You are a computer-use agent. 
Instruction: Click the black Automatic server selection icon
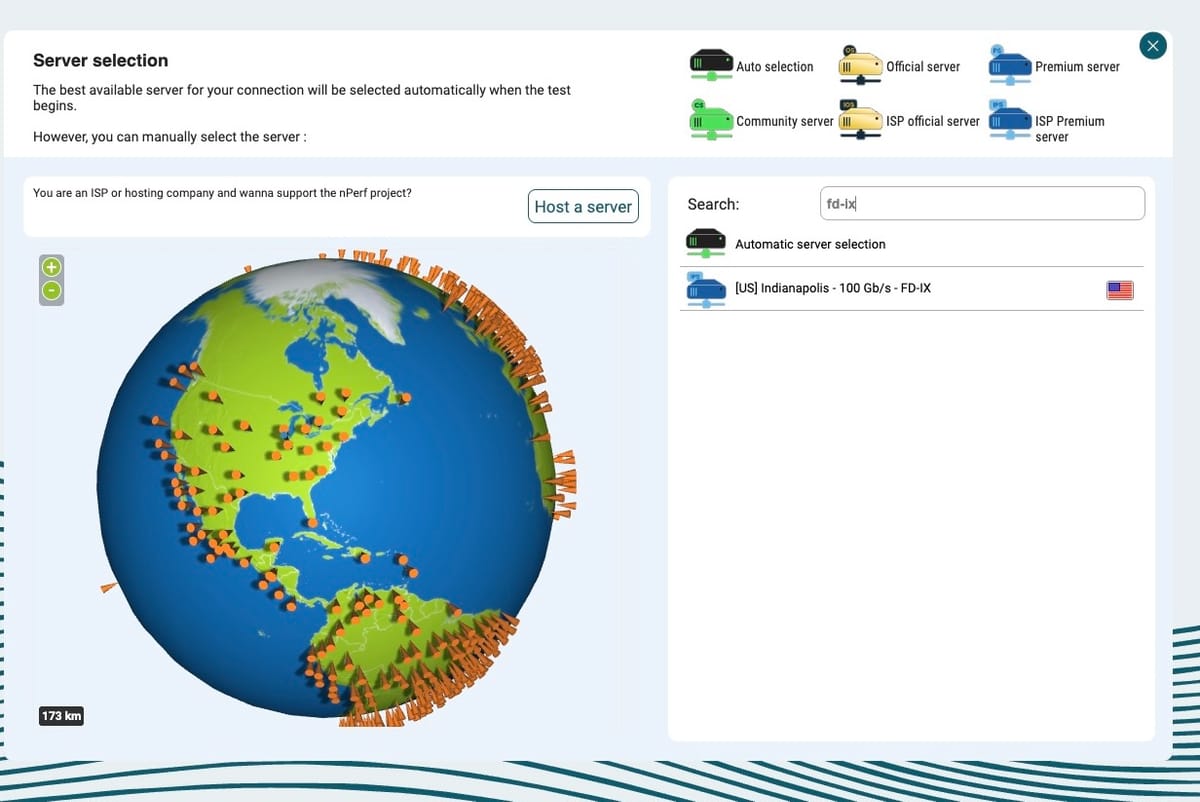706,243
